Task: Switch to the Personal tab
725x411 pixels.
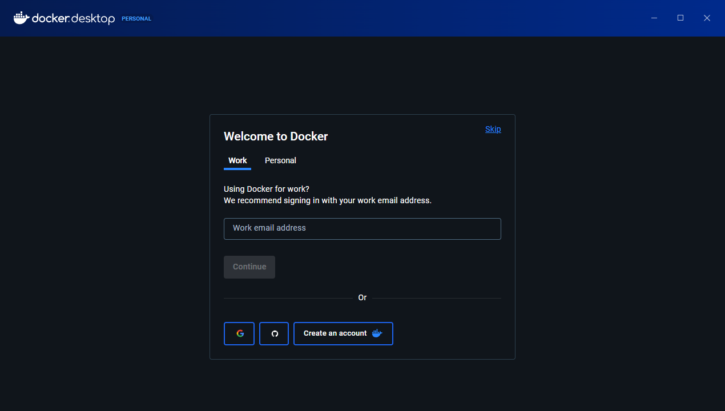Action: coord(280,160)
